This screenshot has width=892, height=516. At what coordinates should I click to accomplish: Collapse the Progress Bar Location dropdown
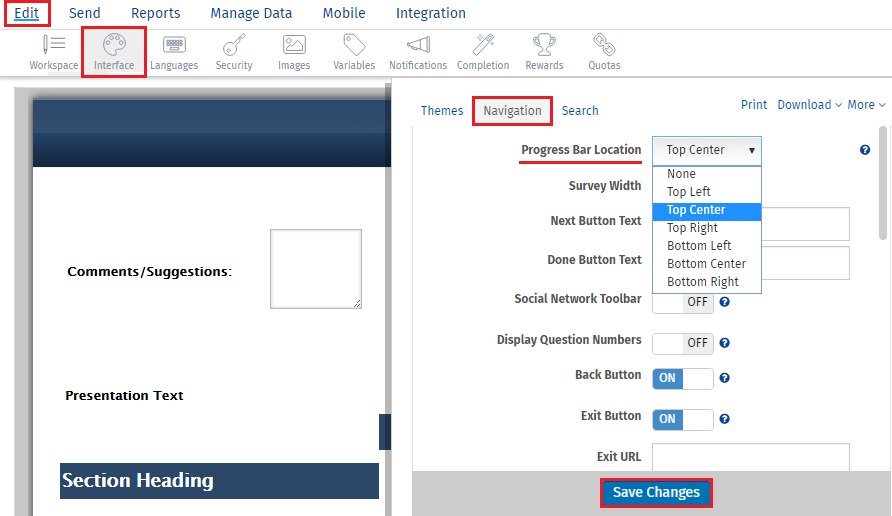click(x=707, y=151)
